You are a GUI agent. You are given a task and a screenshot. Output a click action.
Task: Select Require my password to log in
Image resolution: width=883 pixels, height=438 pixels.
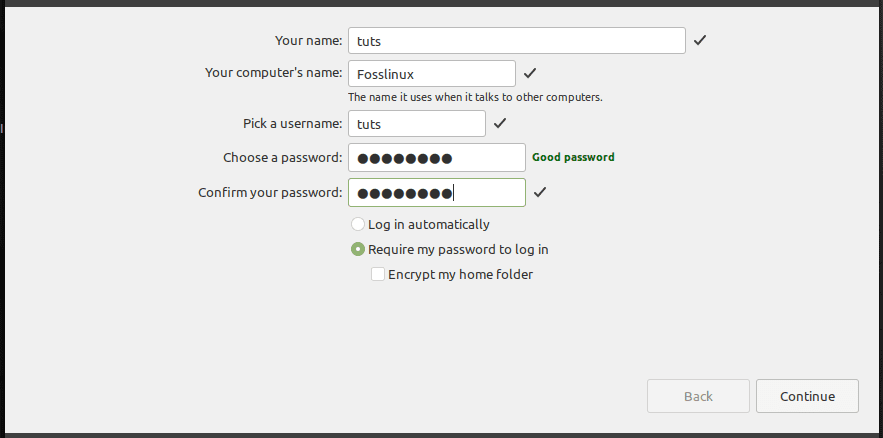tap(358, 250)
